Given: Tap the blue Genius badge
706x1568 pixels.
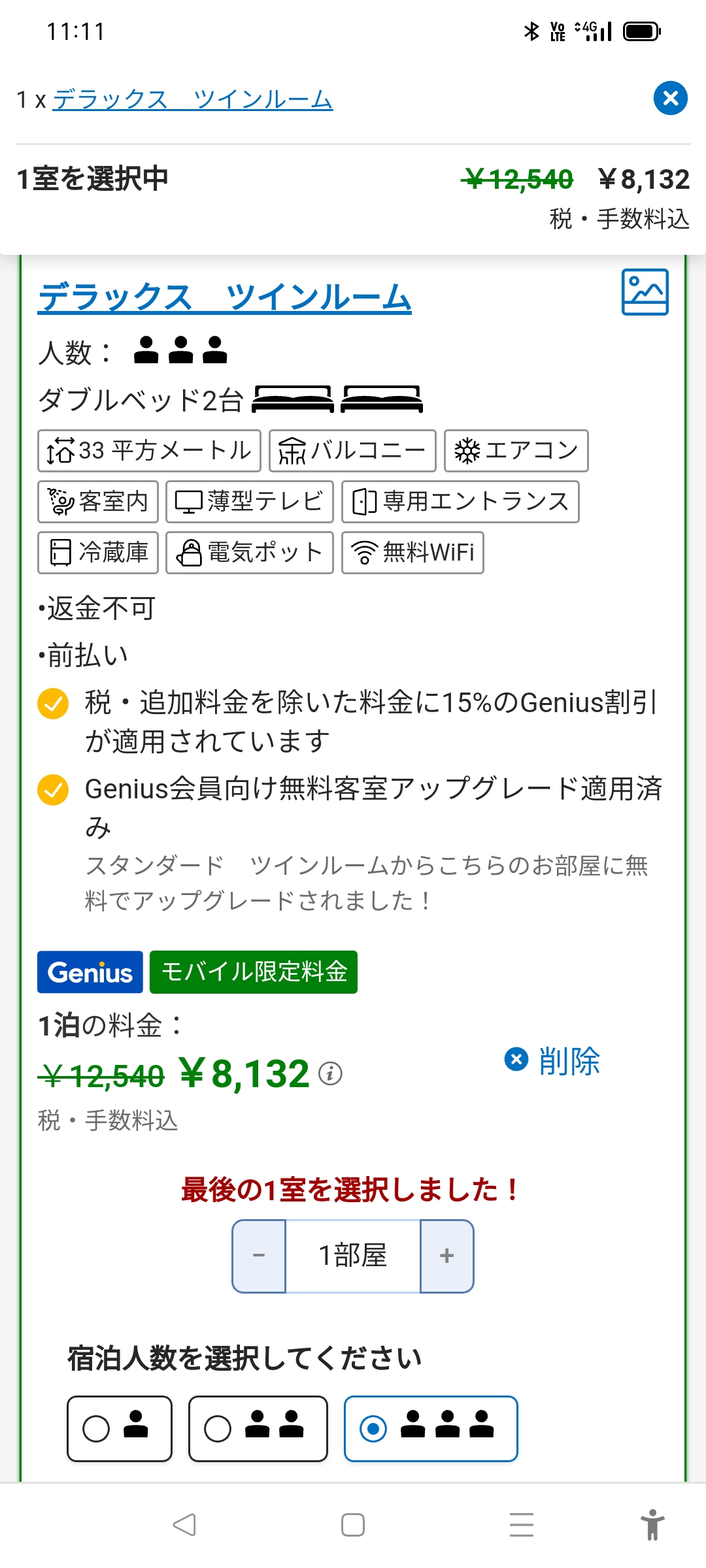Looking at the screenshot, I should pos(90,972).
